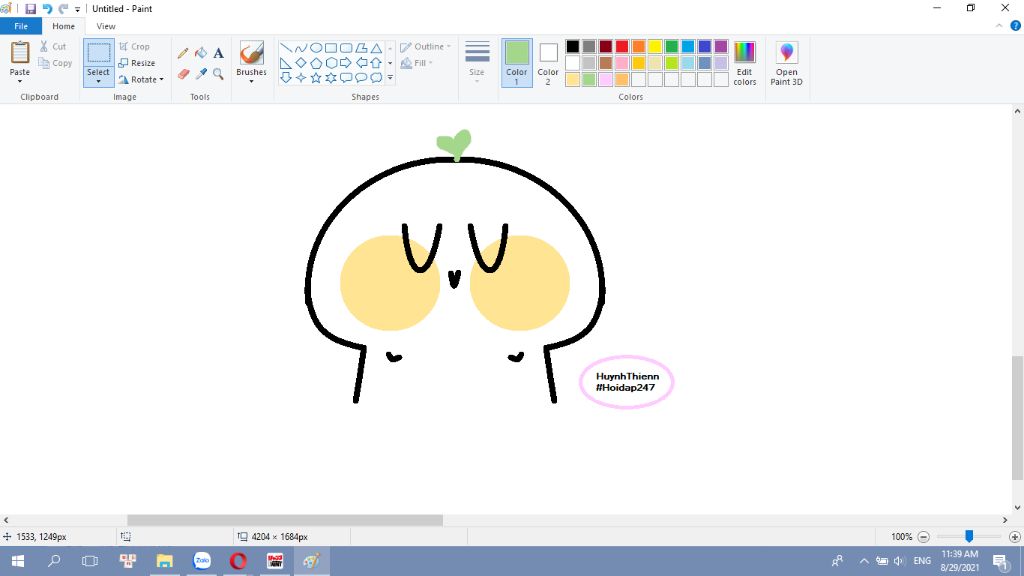Click the zoom in plus button
Image resolution: width=1024 pixels, height=576 pixels.
(x=1015, y=537)
